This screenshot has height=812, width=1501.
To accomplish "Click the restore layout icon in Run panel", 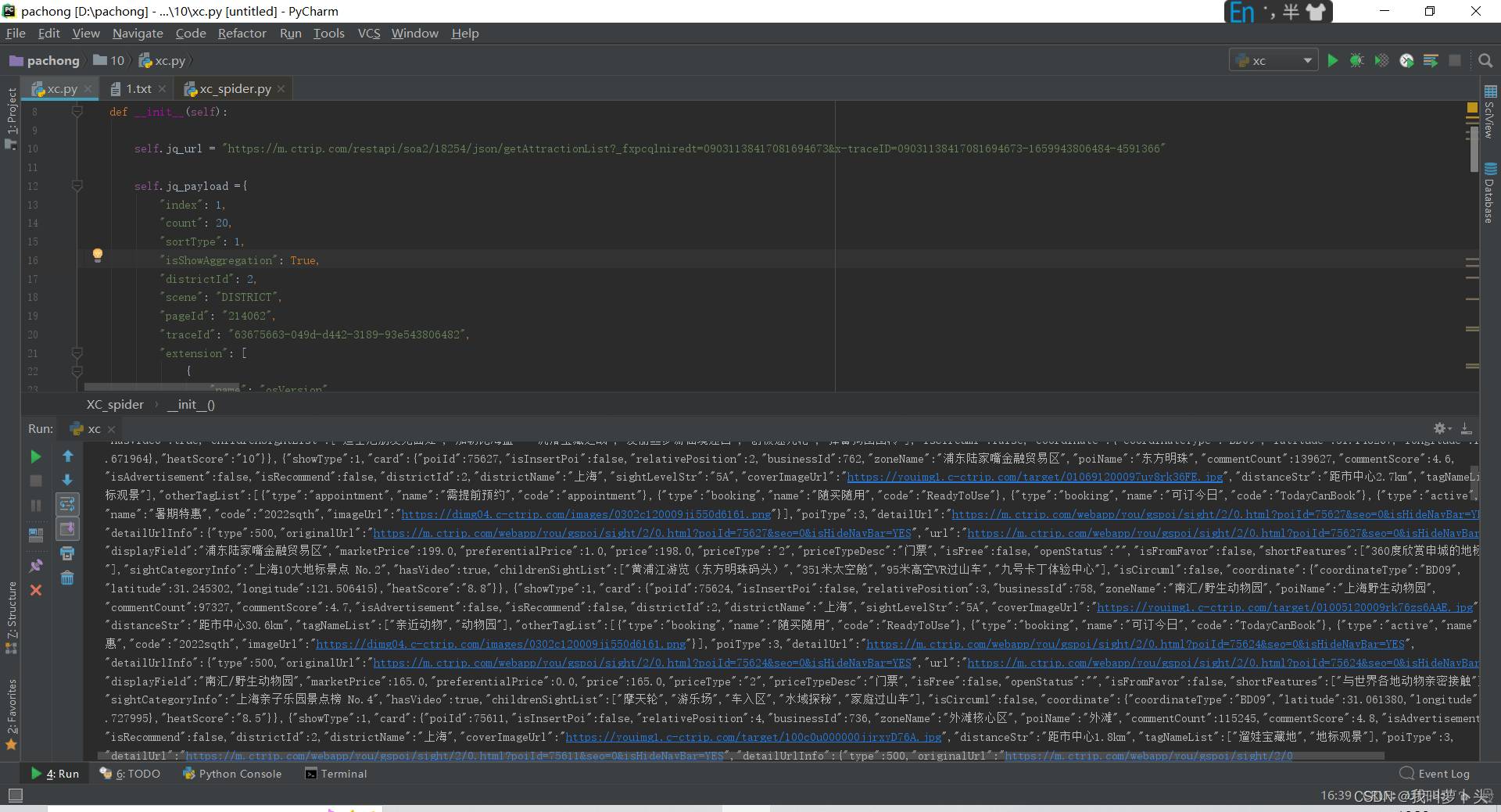I will [x=35, y=535].
